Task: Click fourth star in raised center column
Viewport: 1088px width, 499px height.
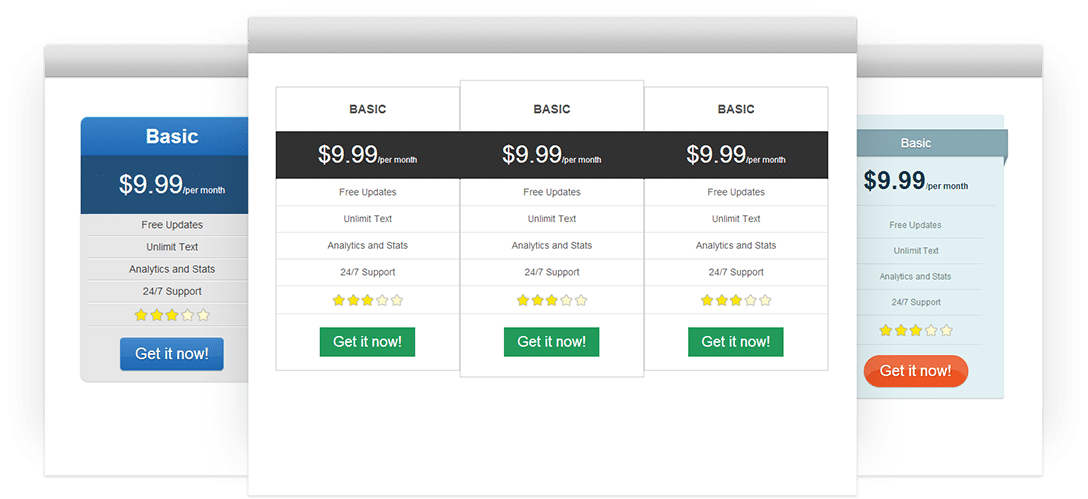Action: [566, 301]
